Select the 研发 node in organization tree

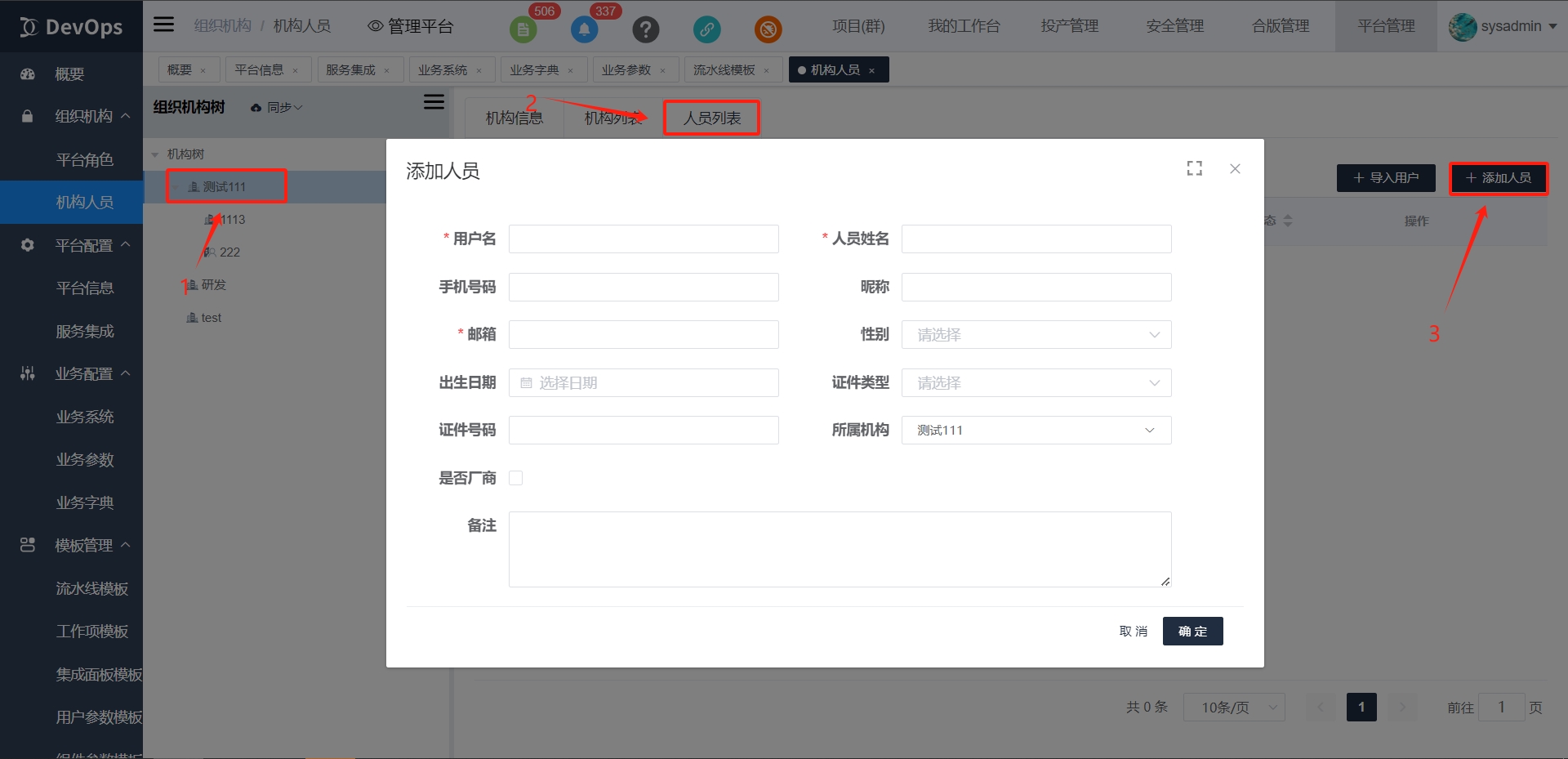pyautogui.click(x=213, y=285)
